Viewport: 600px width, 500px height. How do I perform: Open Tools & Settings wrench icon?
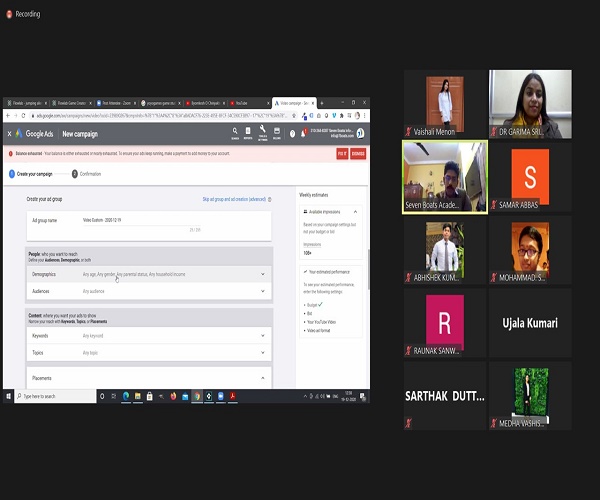coord(262,133)
